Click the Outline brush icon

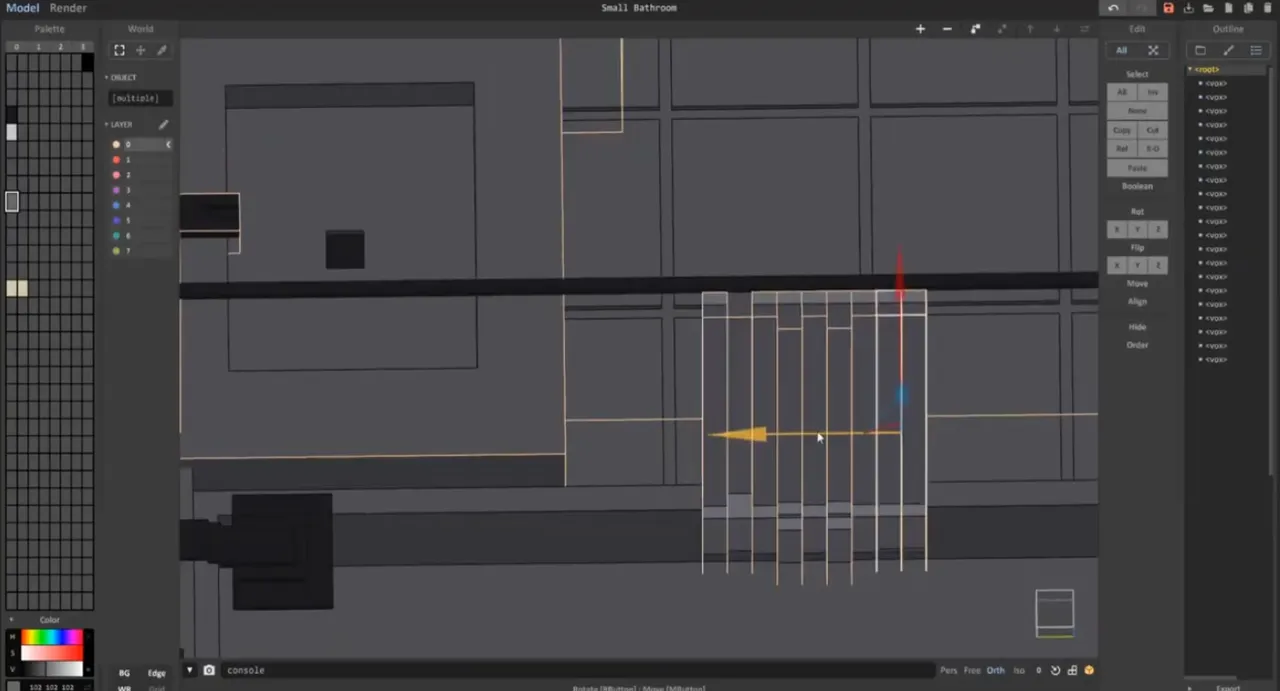(1229, 50)
